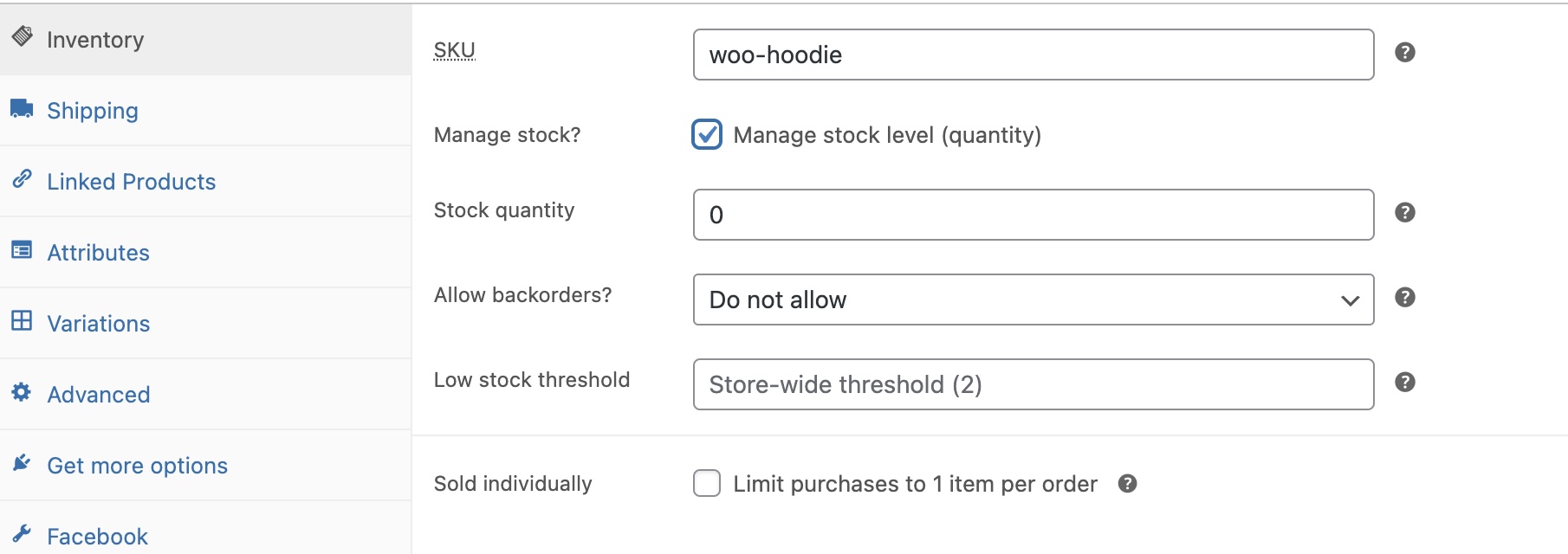The height and width of the screenshot is (554, 1568).
Task: Click the Shipping truck icon
Action: [x=22, y=109]
